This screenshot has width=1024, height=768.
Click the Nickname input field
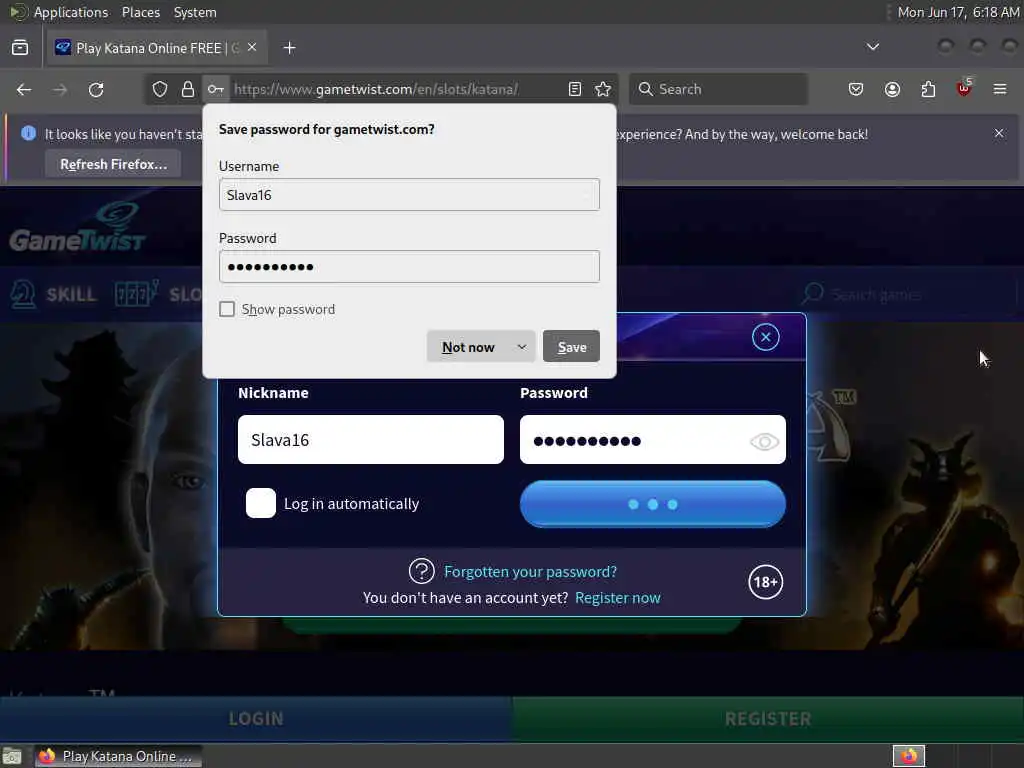tap(371, 440)
